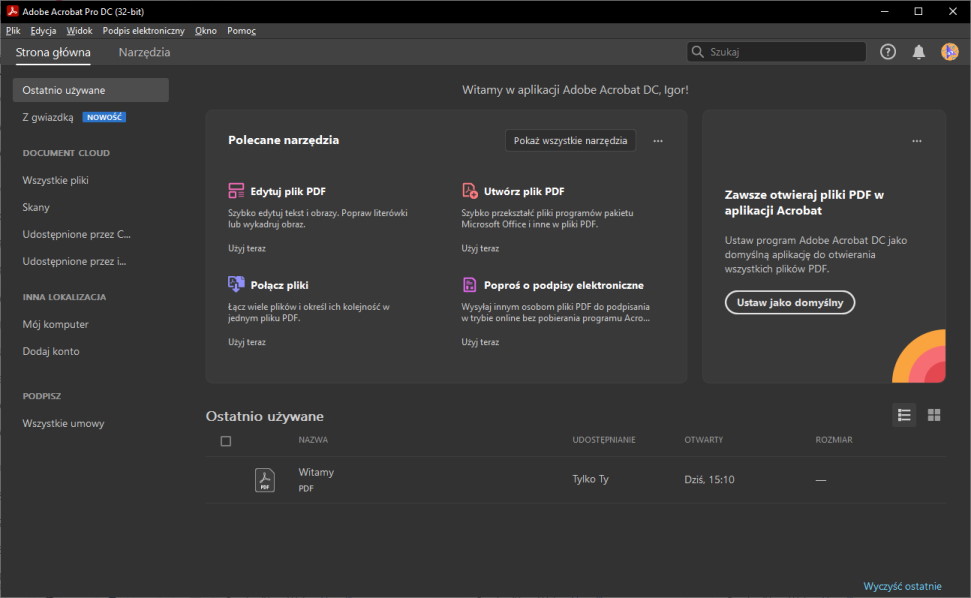Click the Poproś o podpisy elektroniczne icon

pos(469,285)
